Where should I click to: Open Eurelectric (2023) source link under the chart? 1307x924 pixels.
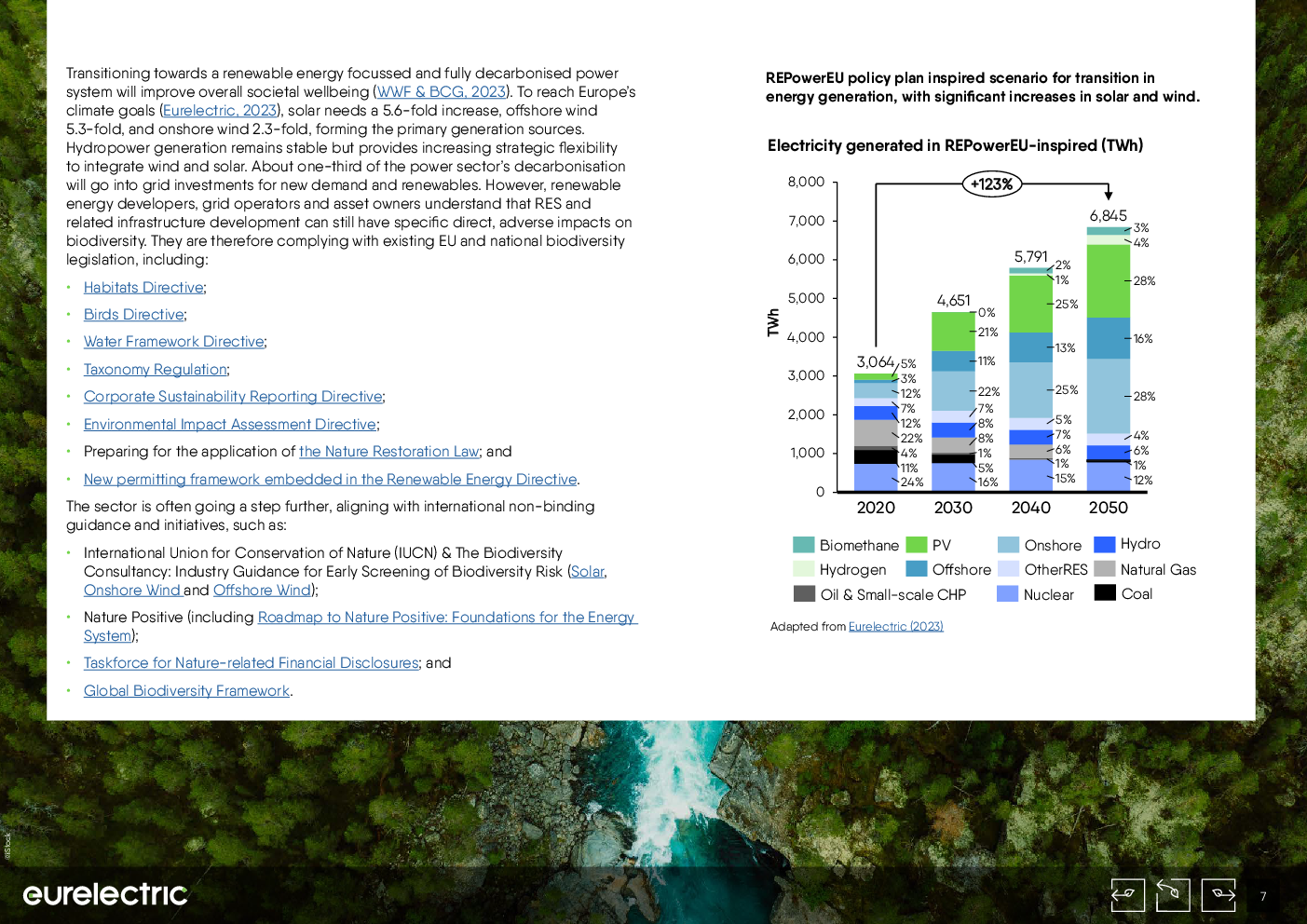pyautogui.click(x=896, y=627)
